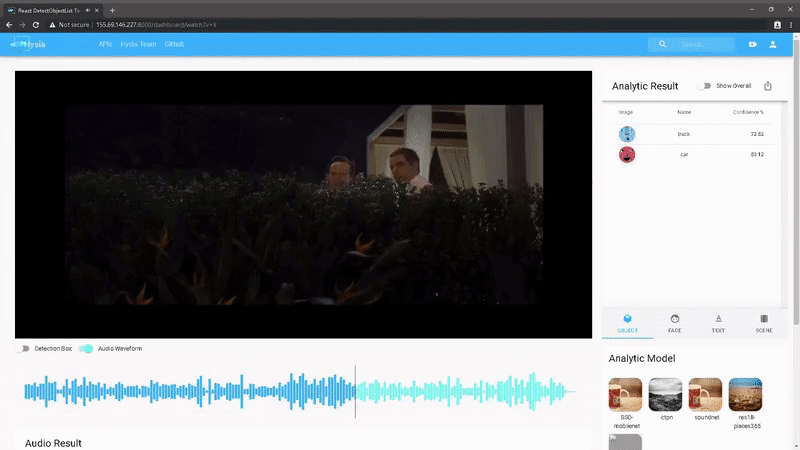Mute the tab via speaker icon
800x450 pixels.
[88, 10]
